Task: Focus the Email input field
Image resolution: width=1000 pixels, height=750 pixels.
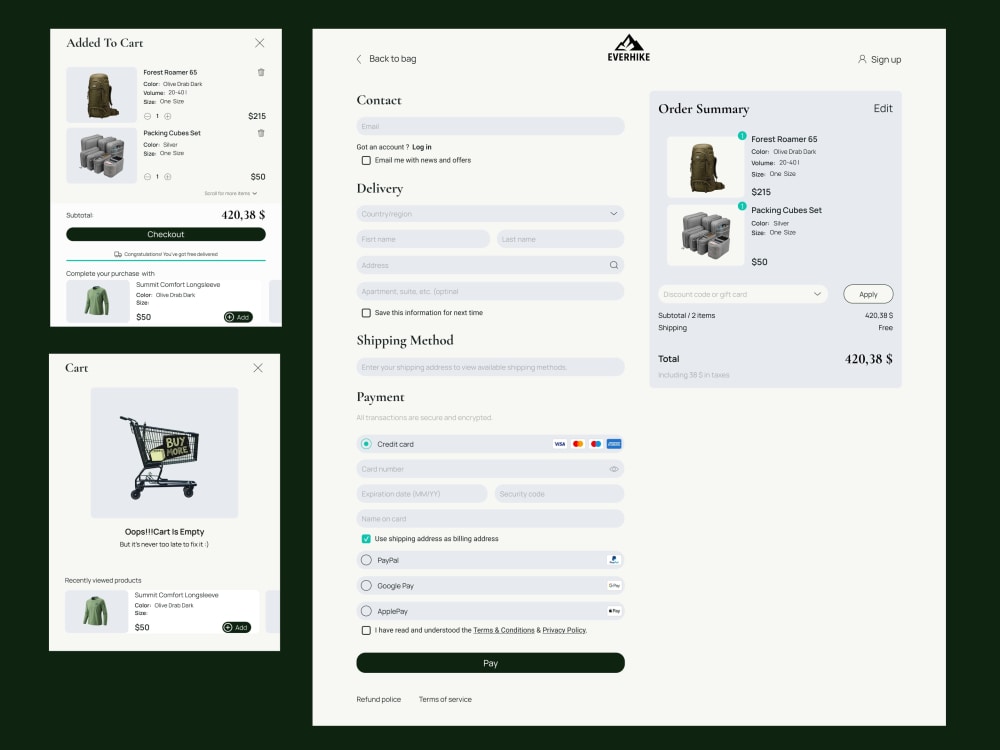Action: point(490,126)
